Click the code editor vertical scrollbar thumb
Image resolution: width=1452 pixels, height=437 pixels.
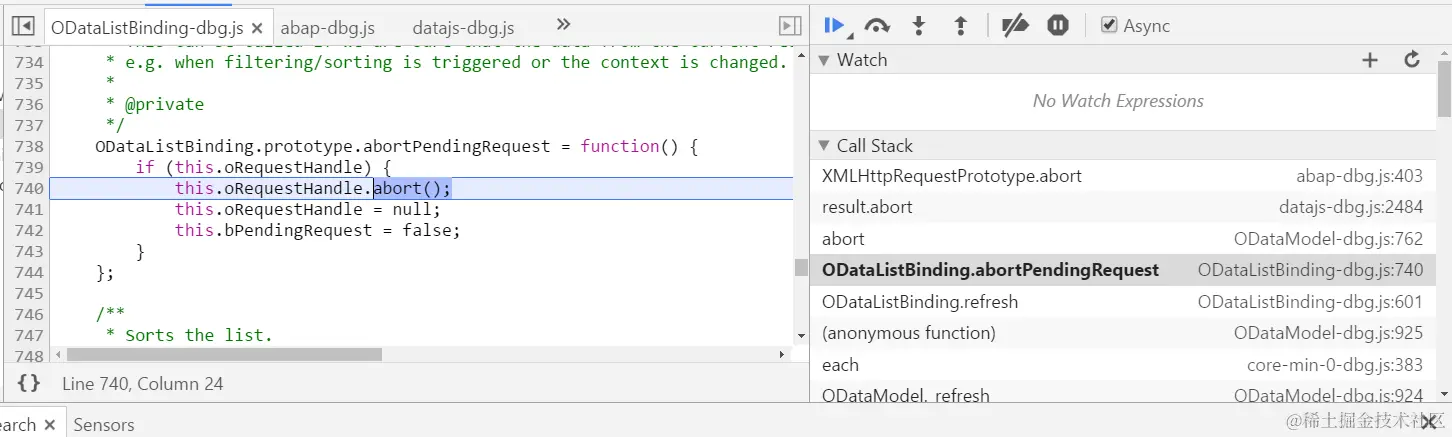(x=801, y=267)
